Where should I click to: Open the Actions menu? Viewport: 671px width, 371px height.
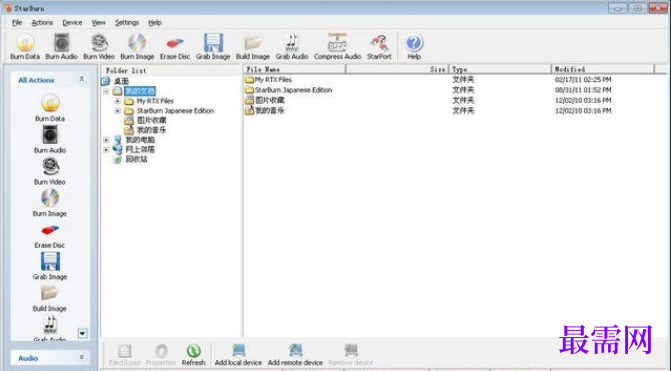coord(42,23)
